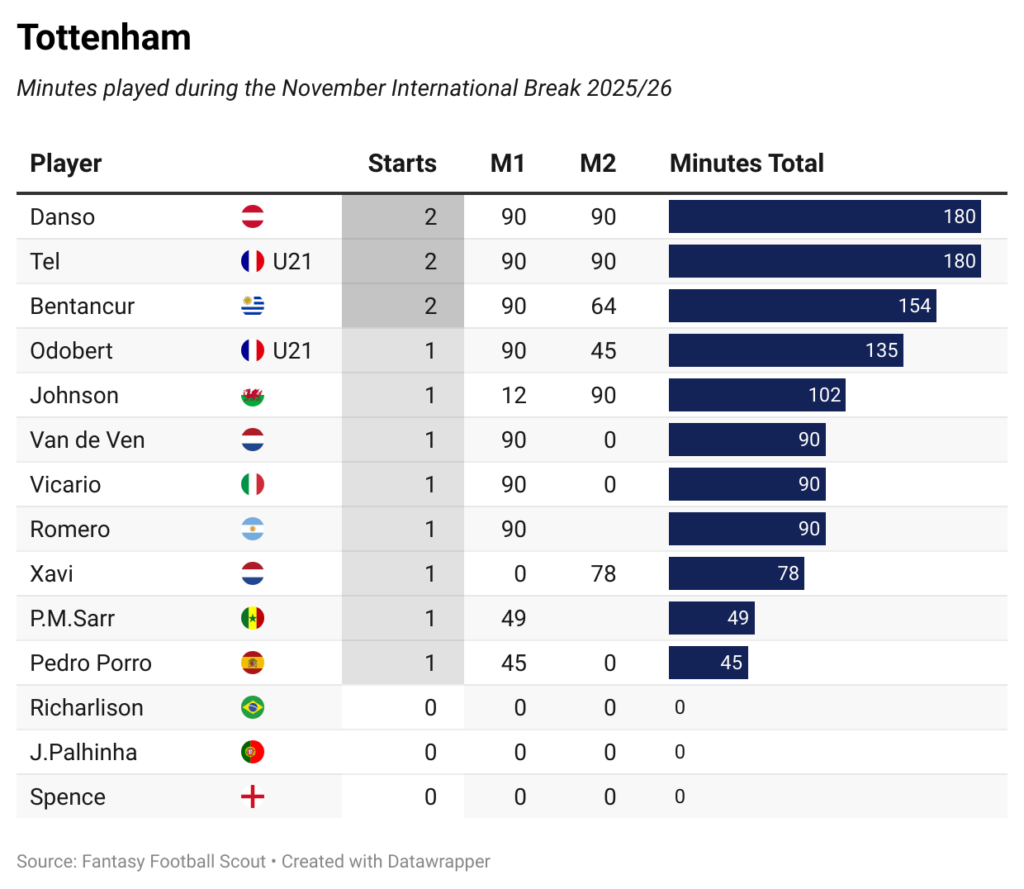Click the M1 column header
The image size is (1024, 889).
507,164
